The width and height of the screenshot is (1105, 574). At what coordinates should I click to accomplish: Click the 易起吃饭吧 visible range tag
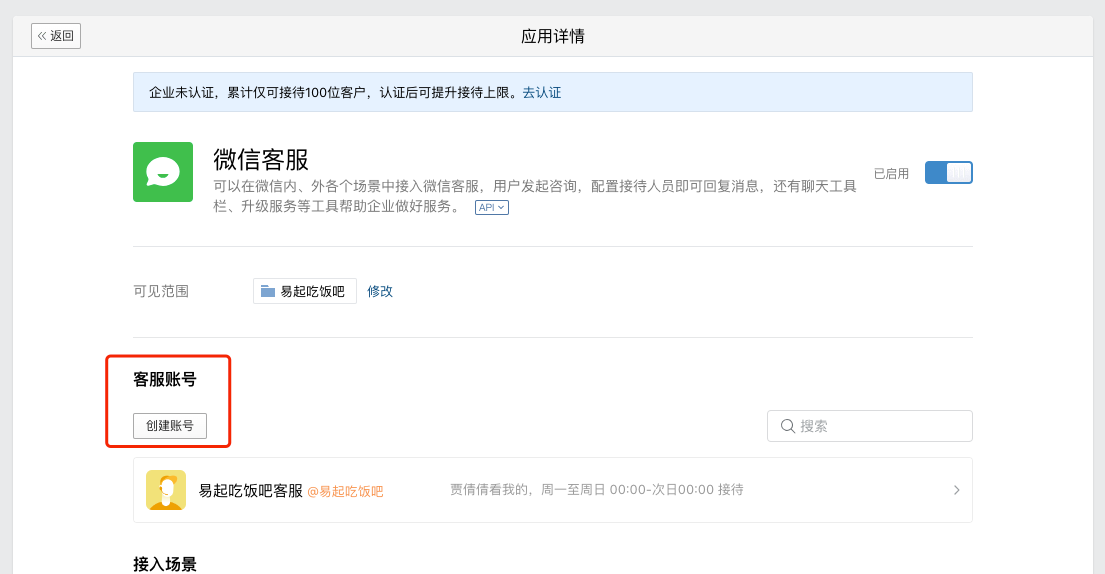pyautogui.click(x=304, y=291)
